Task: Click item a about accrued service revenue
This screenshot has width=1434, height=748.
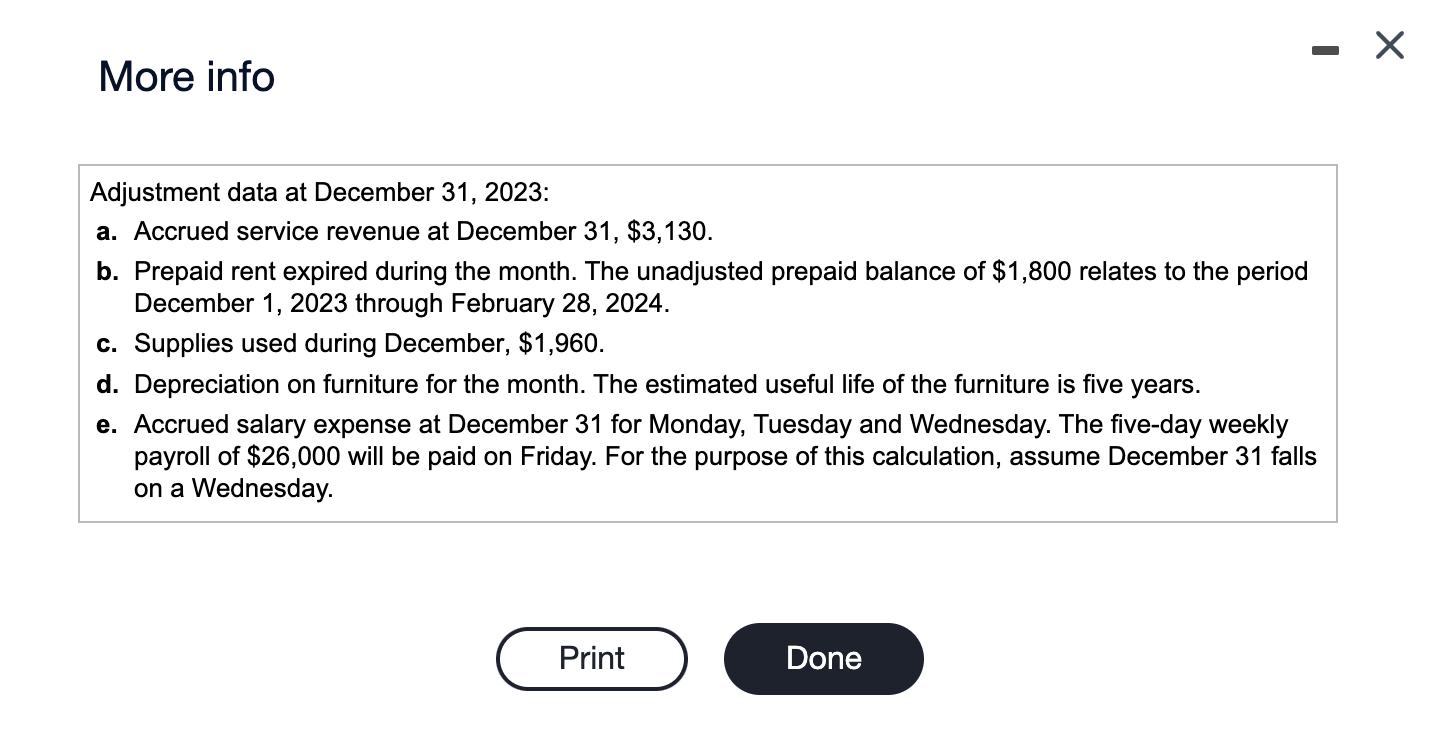Action: [405, 231]
